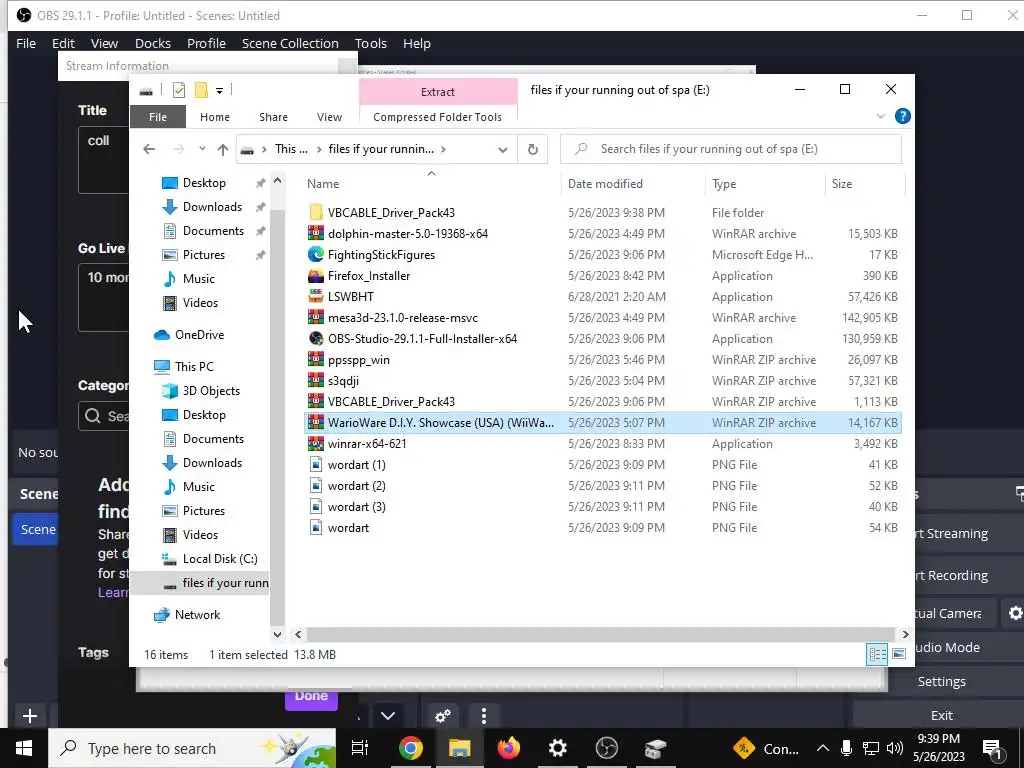Refresh the Explorer folder view
This screenshot has width=1024, height=768.
(x=532, y=150)
